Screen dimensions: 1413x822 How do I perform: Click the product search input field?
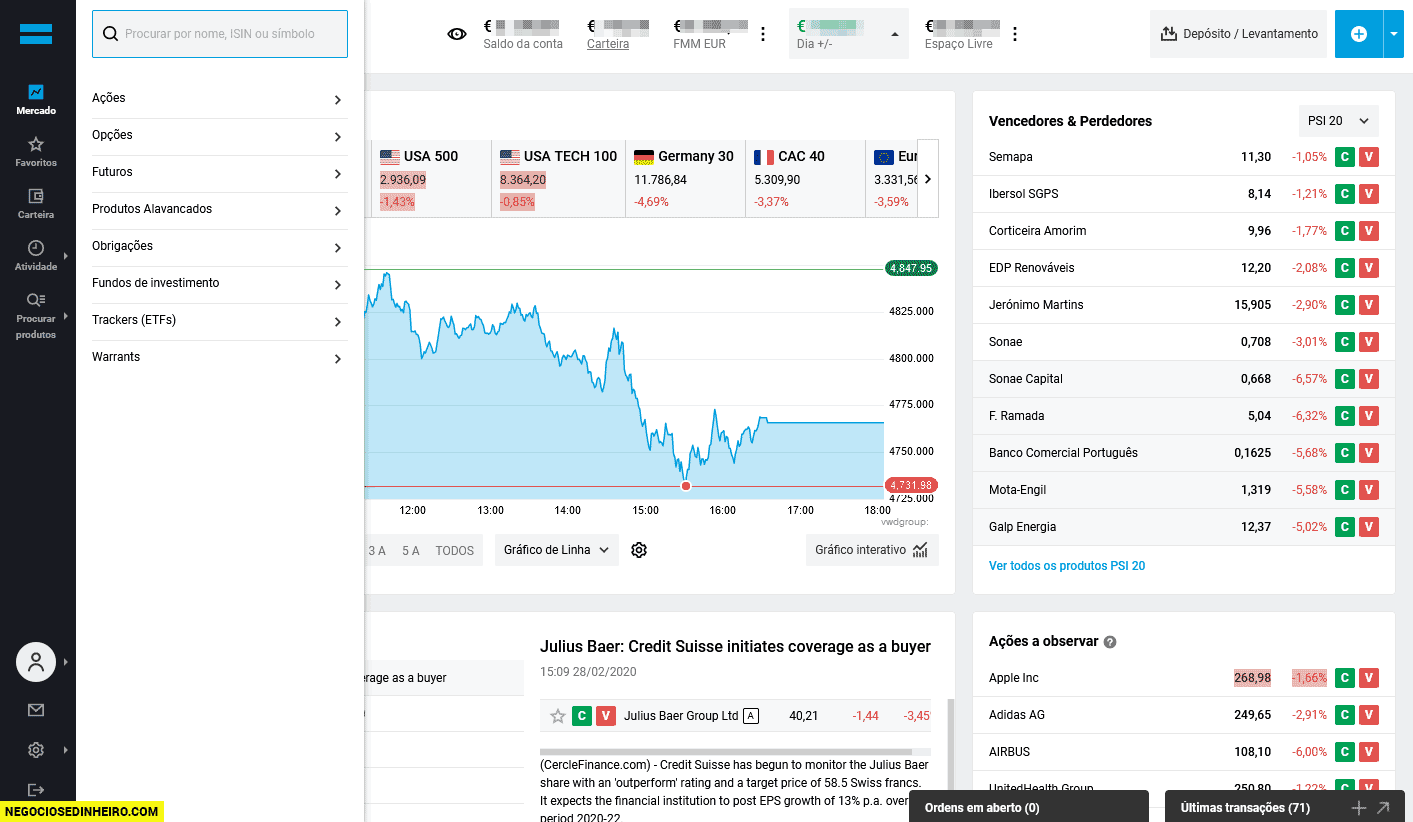[x=220, y=34]
